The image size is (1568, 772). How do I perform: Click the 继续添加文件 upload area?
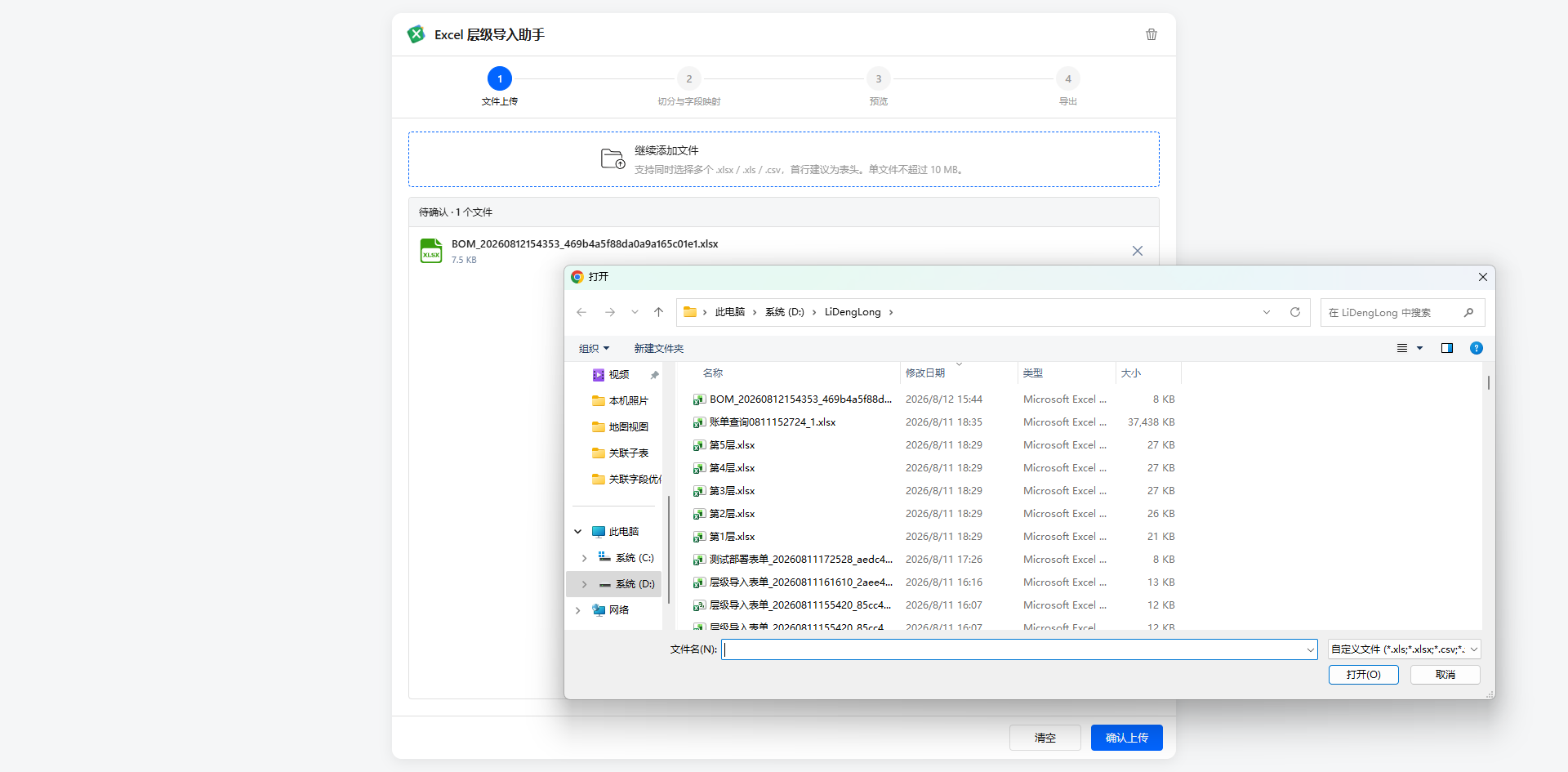tap(784, 159)
